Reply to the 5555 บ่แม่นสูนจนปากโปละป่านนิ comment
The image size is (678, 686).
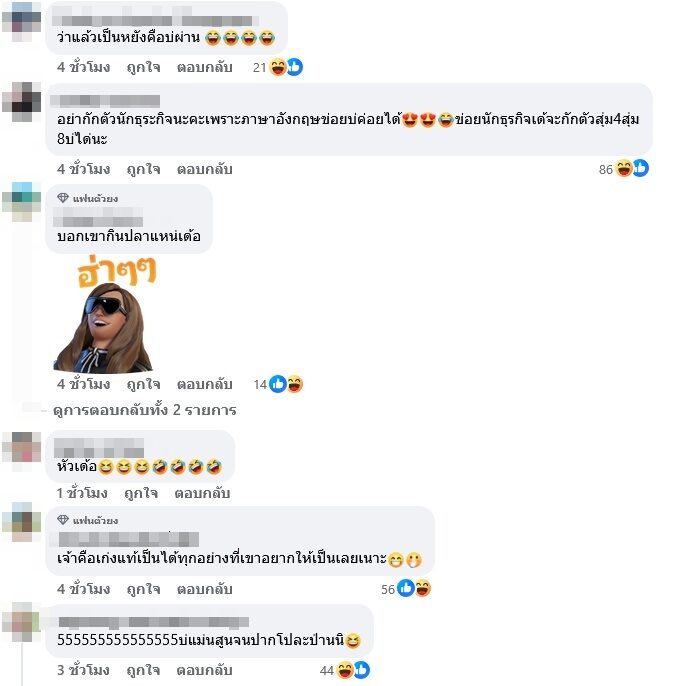204,670
